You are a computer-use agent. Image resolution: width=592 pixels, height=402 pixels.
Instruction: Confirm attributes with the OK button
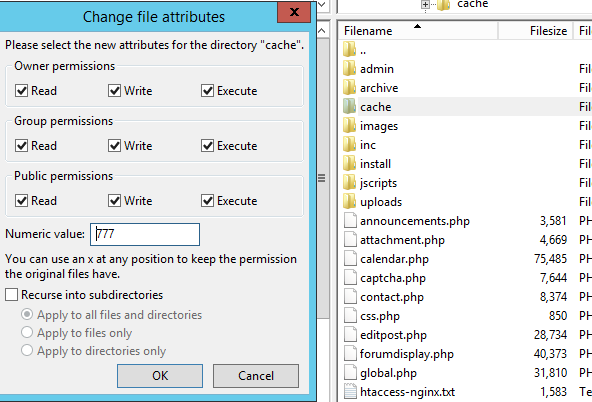pyautogui.click(x=160, y=376)
